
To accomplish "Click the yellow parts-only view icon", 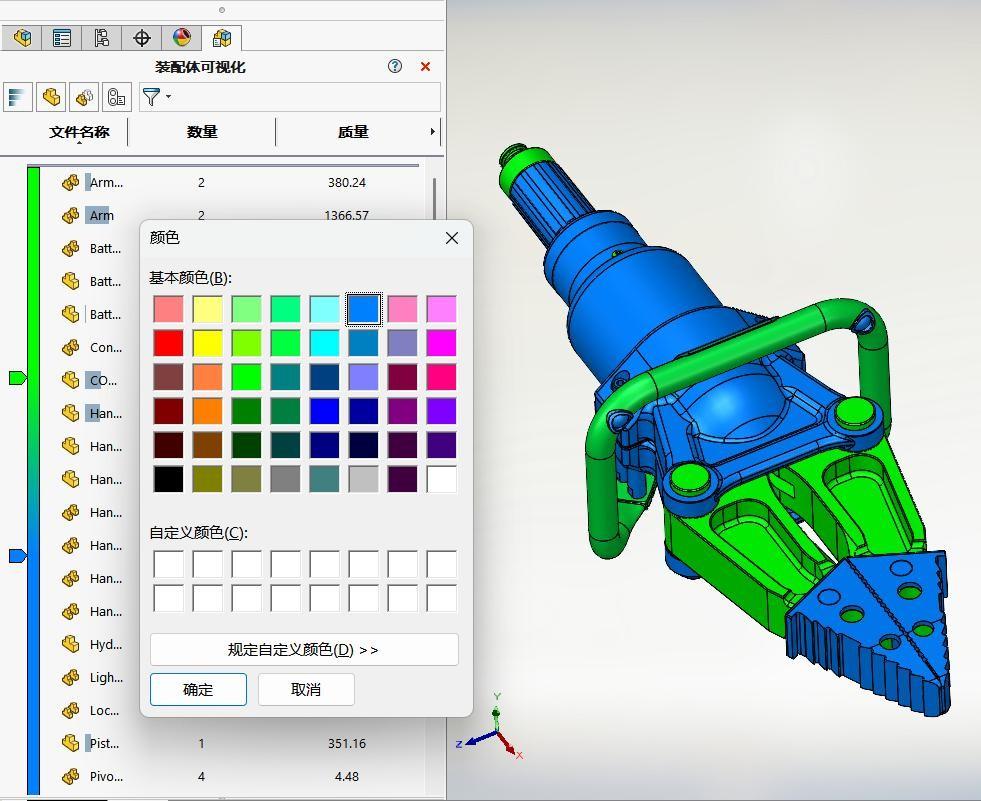I will pyautogui.click(x=51, y=97).
